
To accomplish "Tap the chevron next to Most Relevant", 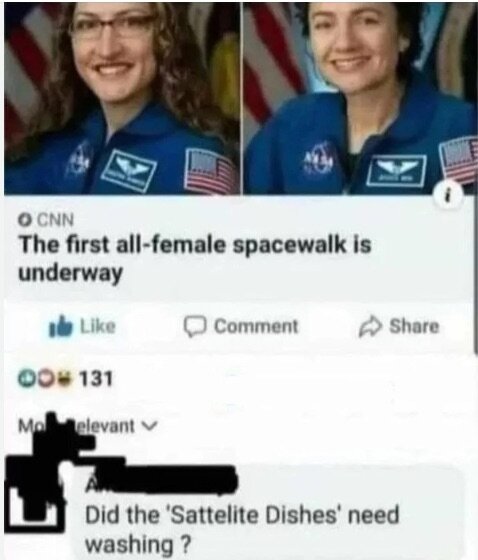I will point(150,426).
